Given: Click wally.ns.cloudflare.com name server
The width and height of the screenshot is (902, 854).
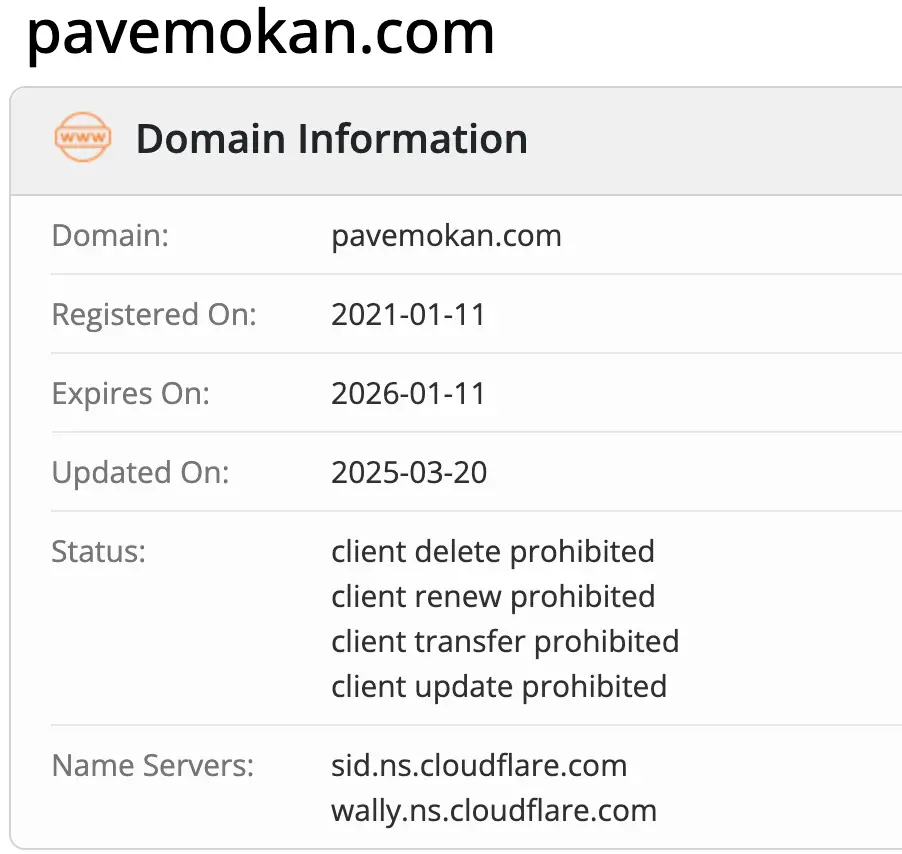Looking at the screenshot, I should [x=494, y=810].
